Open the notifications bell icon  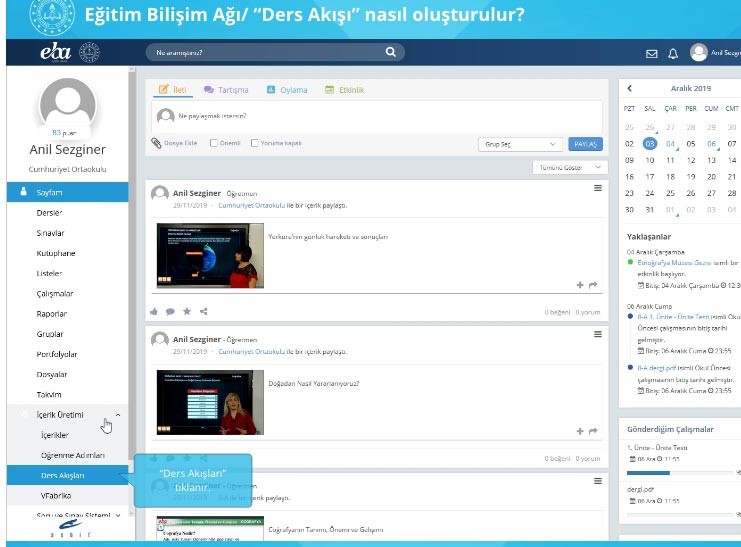pyautogui.click(x=673, y=53)
